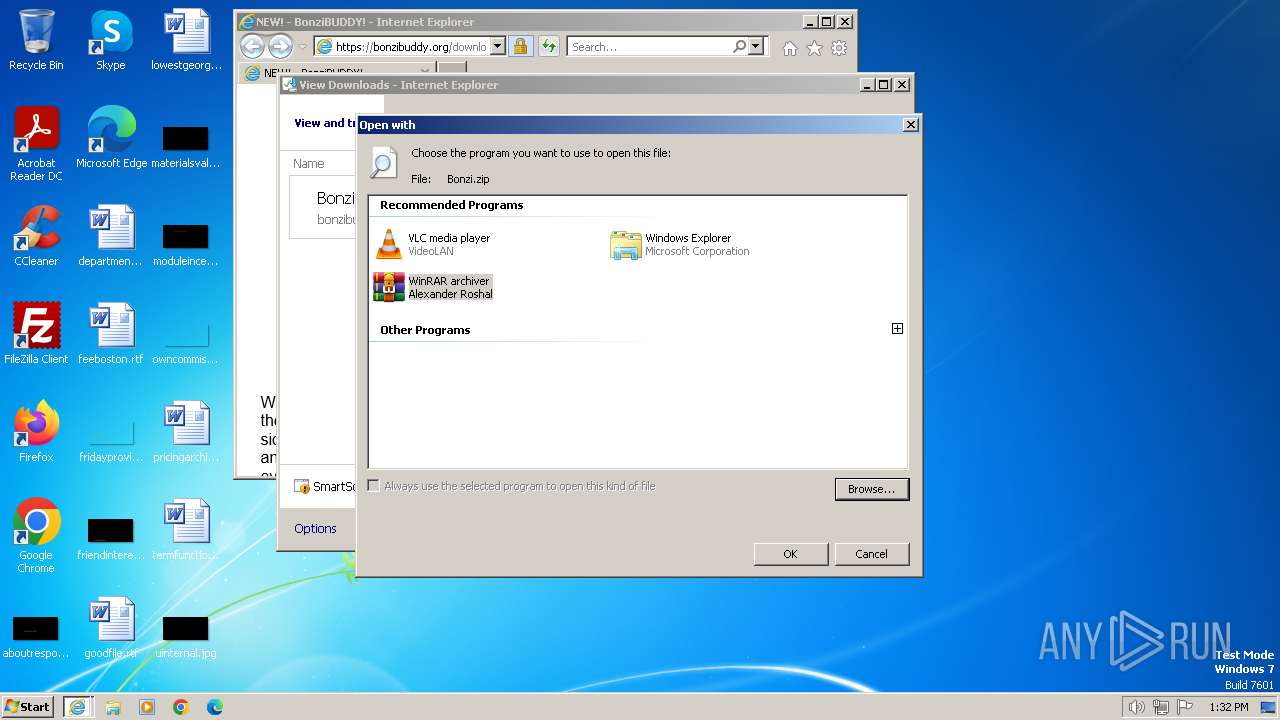Screen dimensions: 1280x720
Task: Select feeboston.rtf document on desktop
Action: [111, 334]
